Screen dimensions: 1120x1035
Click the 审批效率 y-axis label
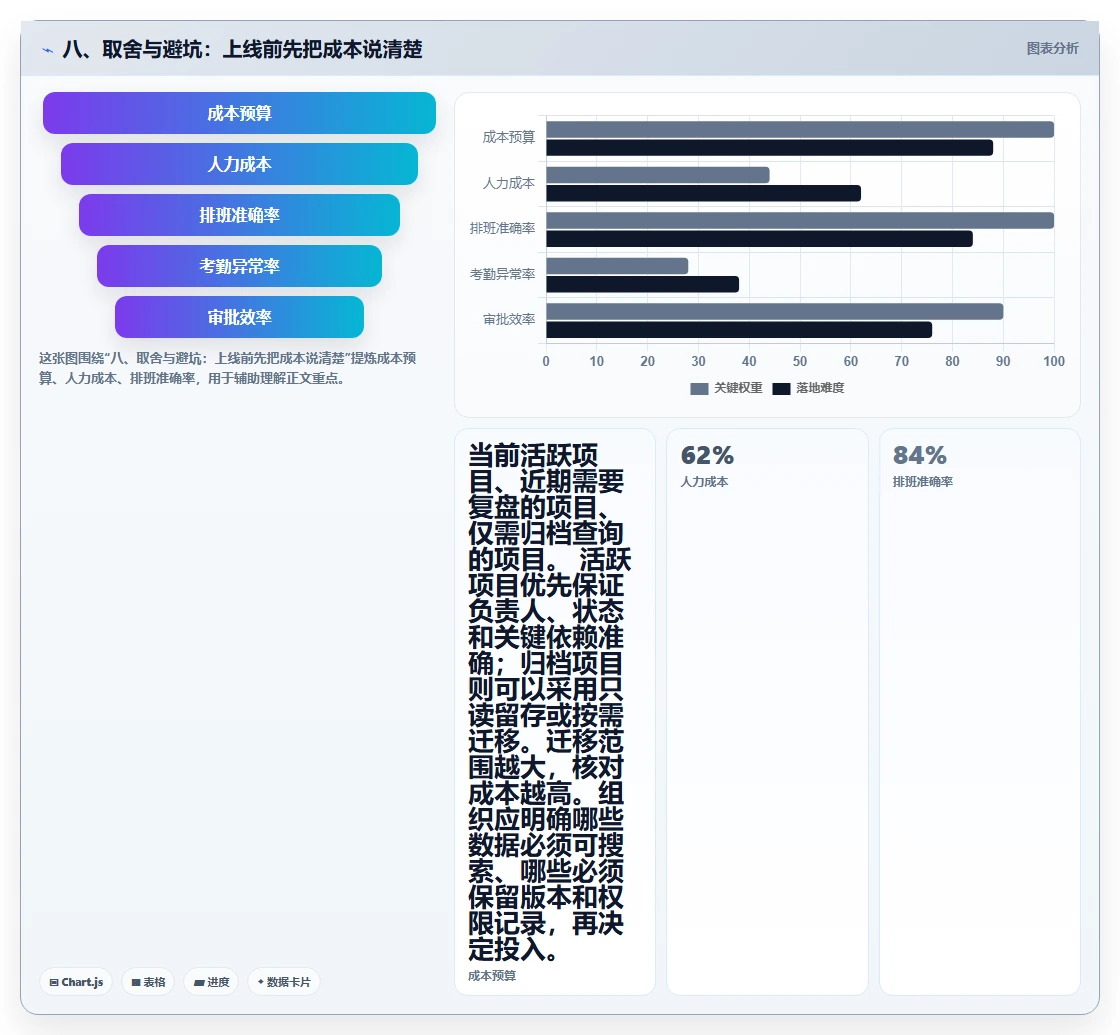(x=509, y=319)
